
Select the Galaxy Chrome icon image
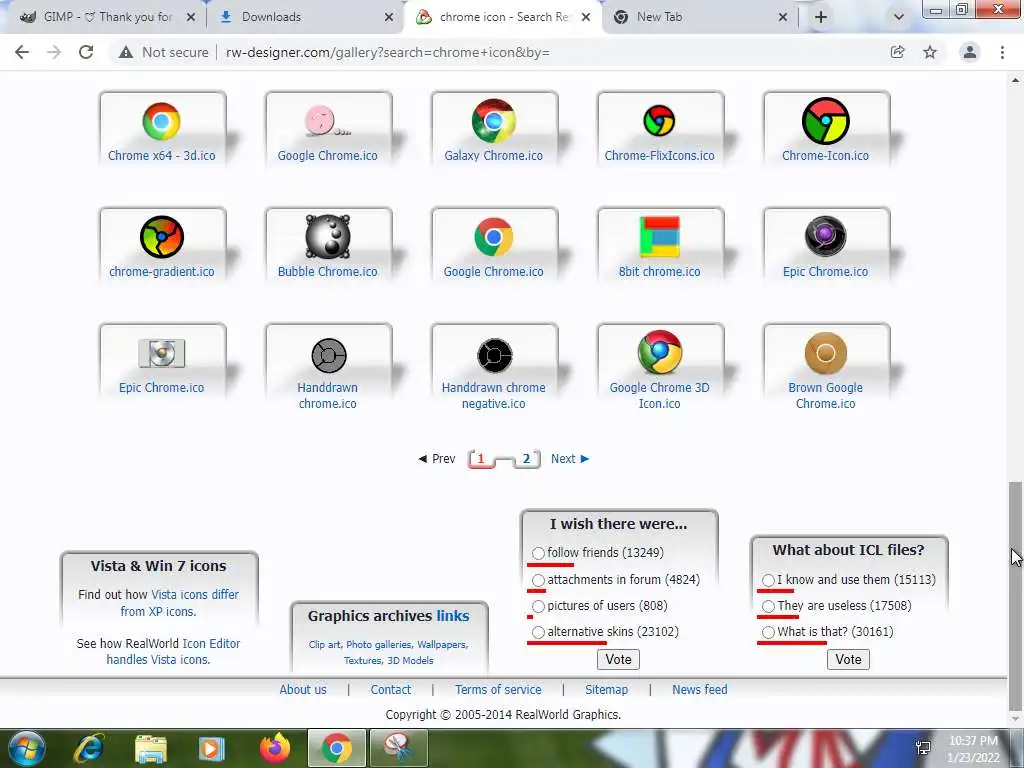(494, 121)
